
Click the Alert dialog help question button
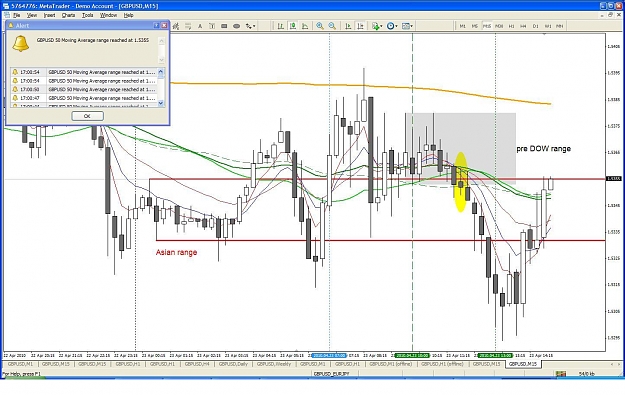coord(156,26)
